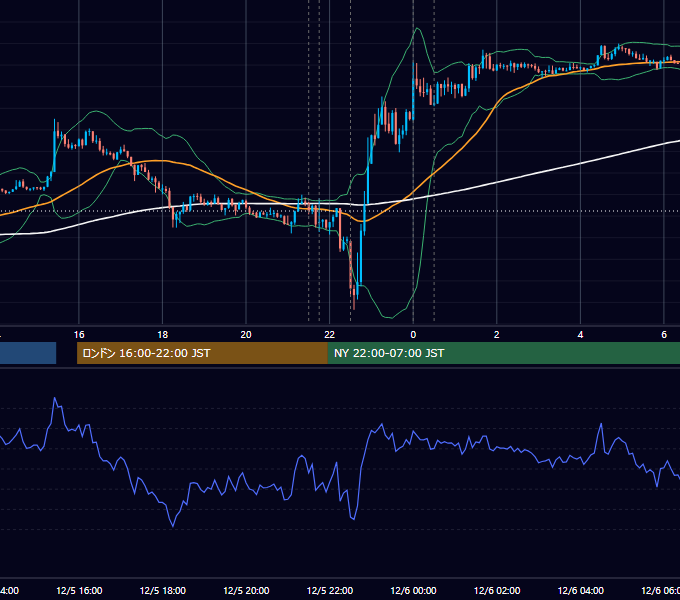Viewport: 680px width, 600px height.
Task: Click the 12/6 00:00 time label
Action: pos(413,590)
